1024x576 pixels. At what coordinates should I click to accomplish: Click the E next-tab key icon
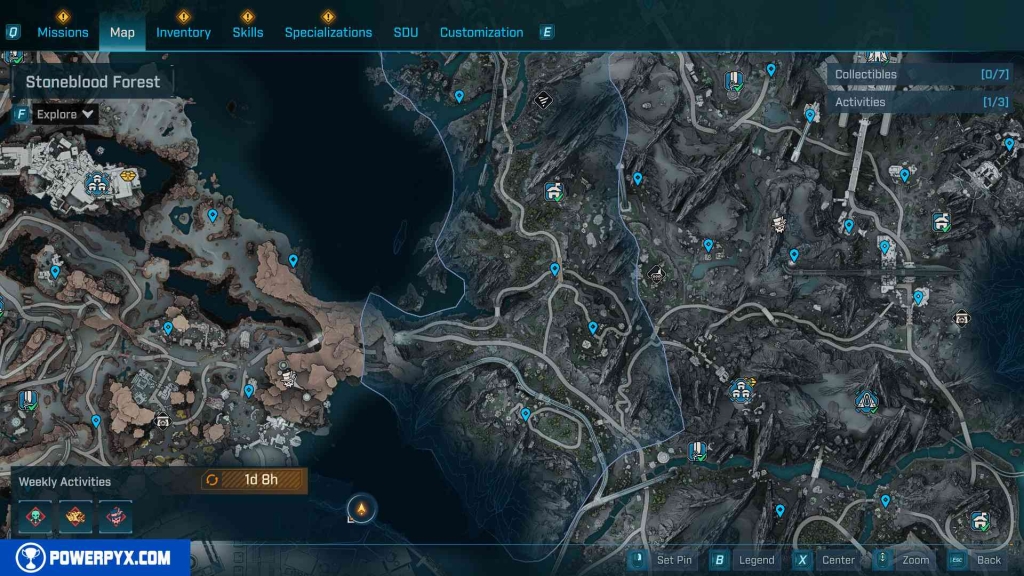pyautogui.click(x=547, y=32)
